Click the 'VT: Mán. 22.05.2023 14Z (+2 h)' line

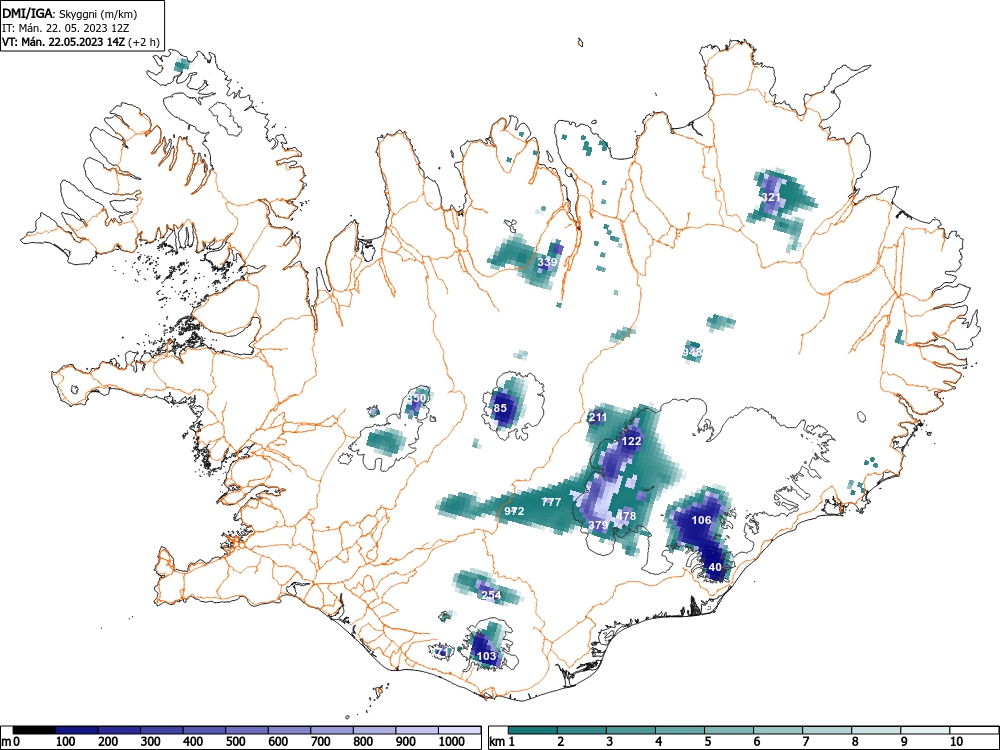pos(80,42)
